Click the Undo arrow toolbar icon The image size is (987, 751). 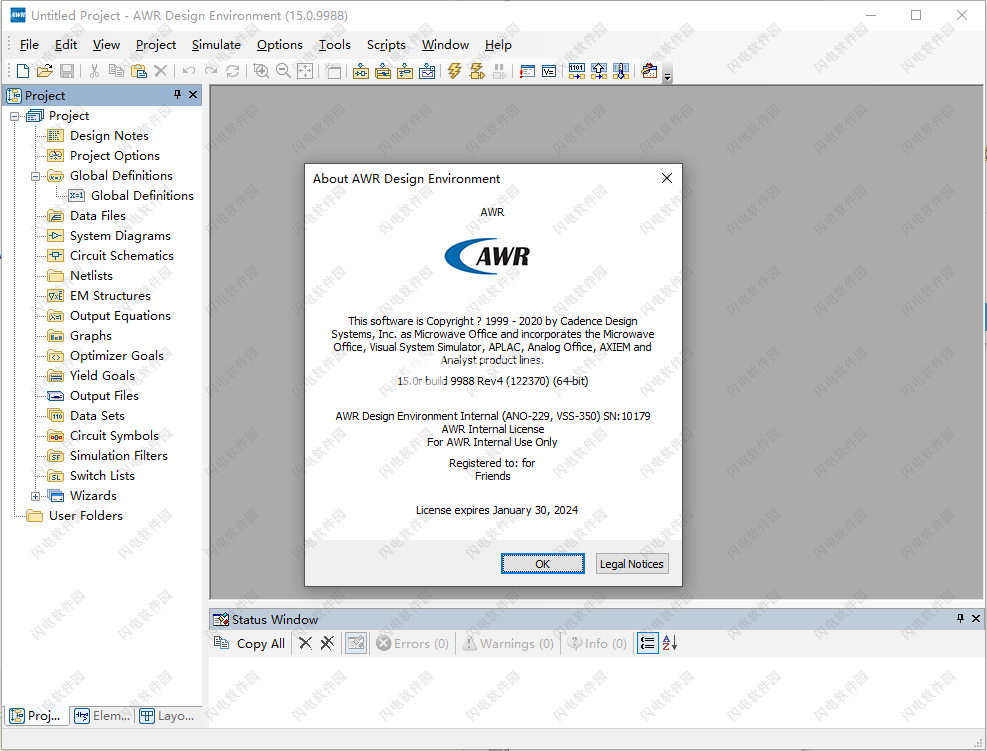[189, 71]
